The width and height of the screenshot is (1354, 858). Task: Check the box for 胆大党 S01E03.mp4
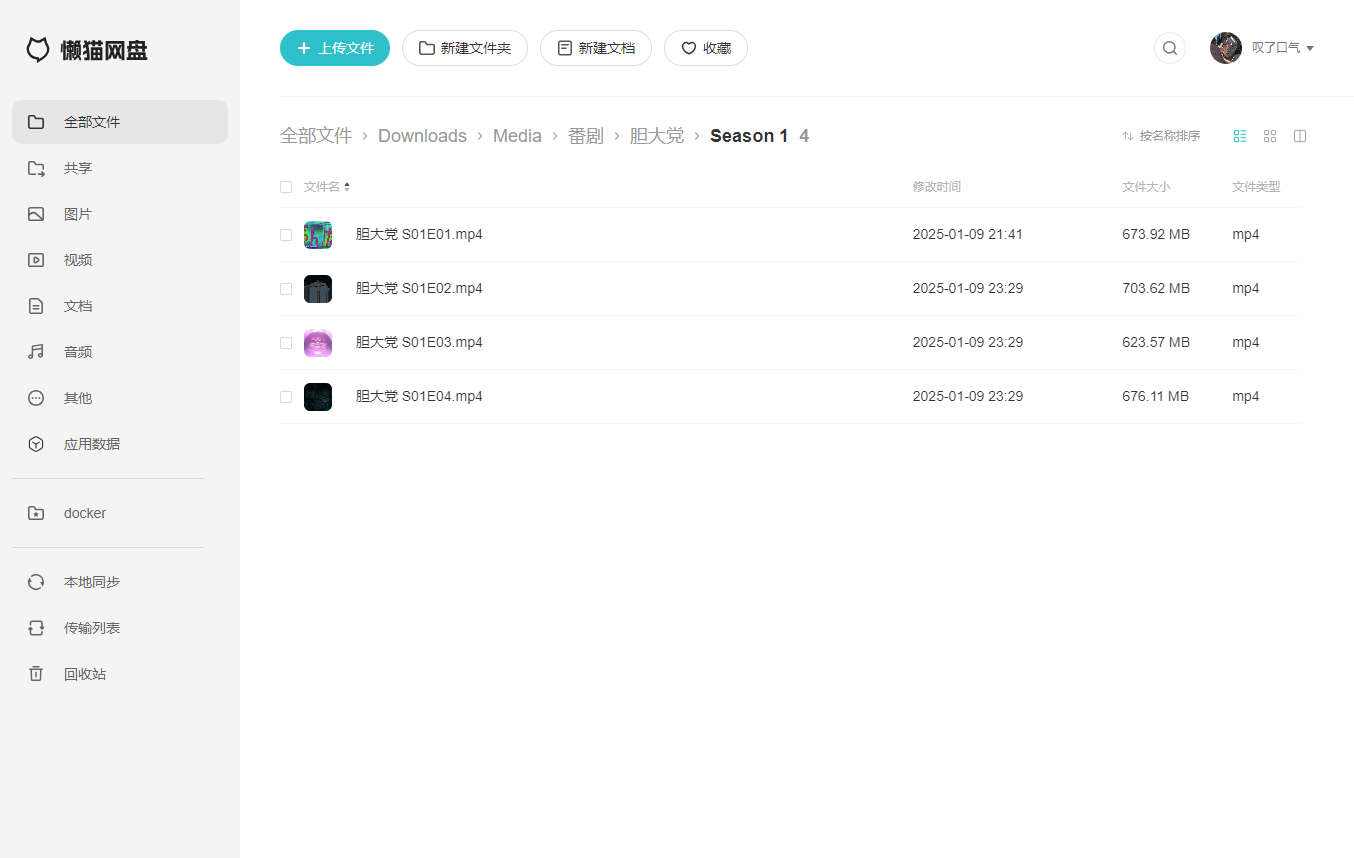(x=286, y=343)
